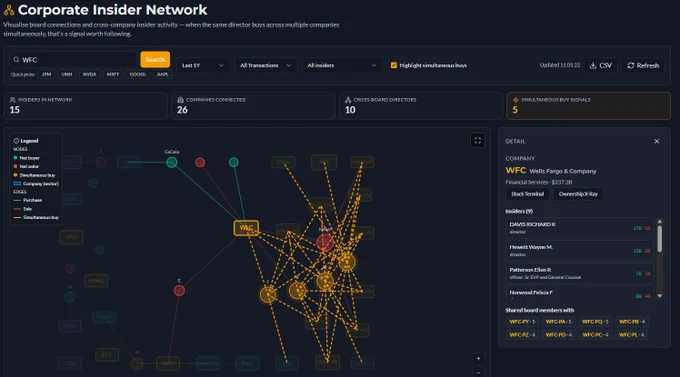The width and height of the screenshot is (680, 377).
Task: Click the magnifier icon in search field
Action: [16, 60]
